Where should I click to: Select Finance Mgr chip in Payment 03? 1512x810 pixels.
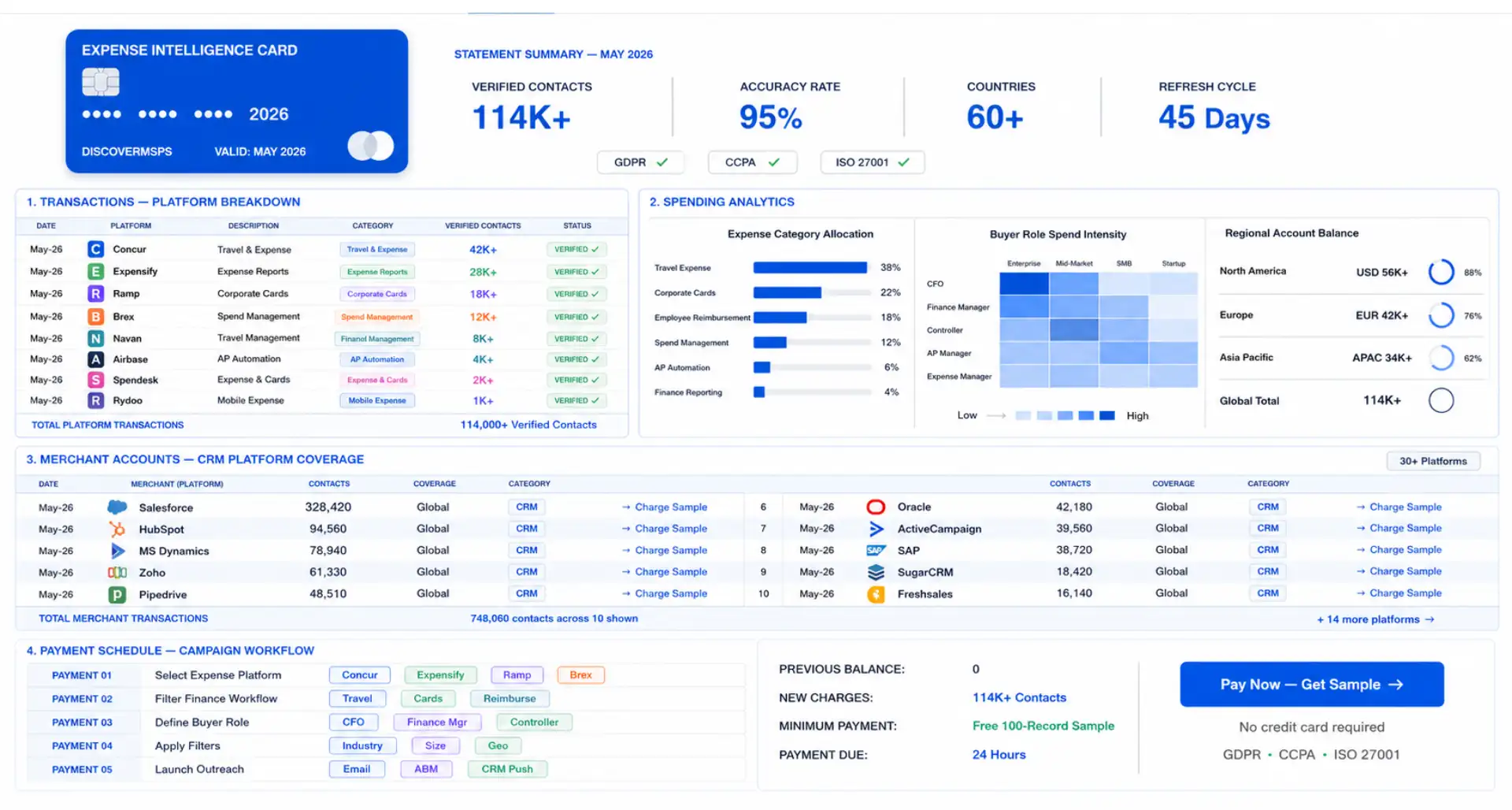point(437,723)
